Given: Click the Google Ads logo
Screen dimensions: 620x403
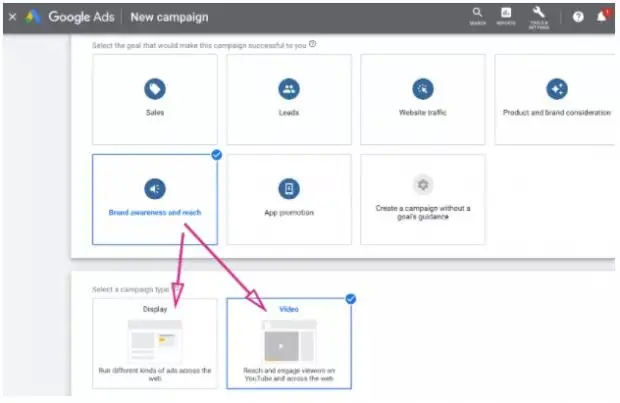Looking at the screenshot, I should 33,17.
